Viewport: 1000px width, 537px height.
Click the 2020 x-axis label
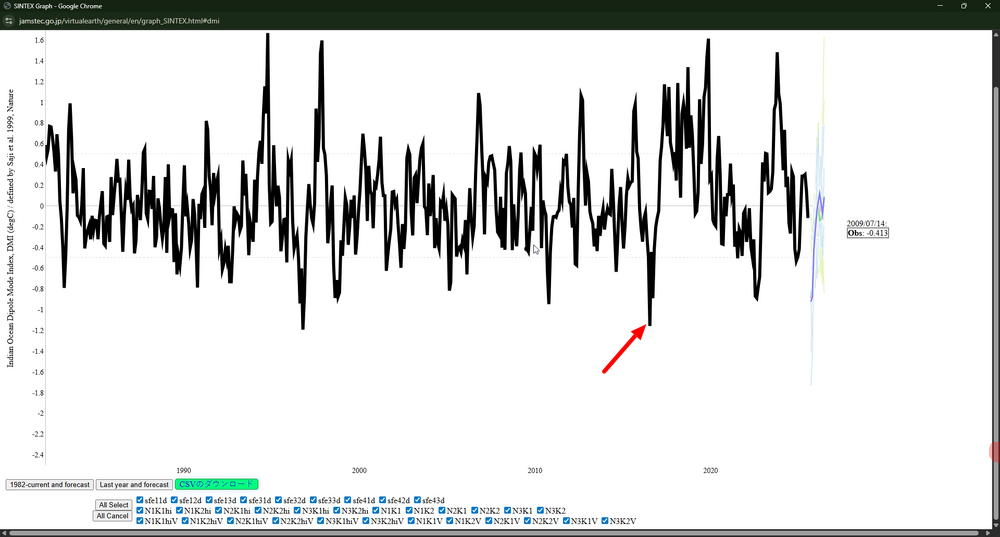pos(710,471)
